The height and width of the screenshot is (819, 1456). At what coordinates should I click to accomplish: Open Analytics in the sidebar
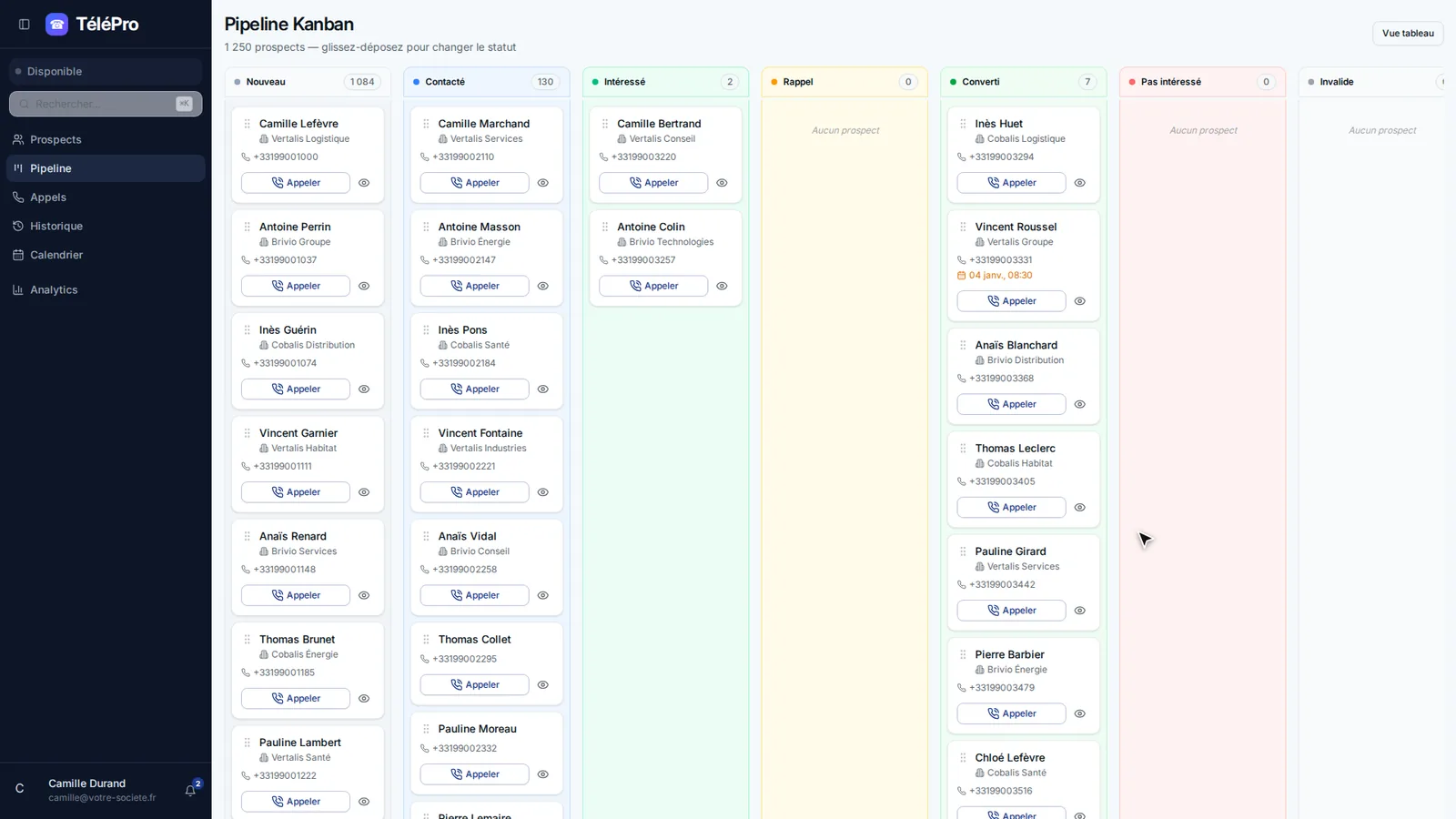click(x=106, y=289)
